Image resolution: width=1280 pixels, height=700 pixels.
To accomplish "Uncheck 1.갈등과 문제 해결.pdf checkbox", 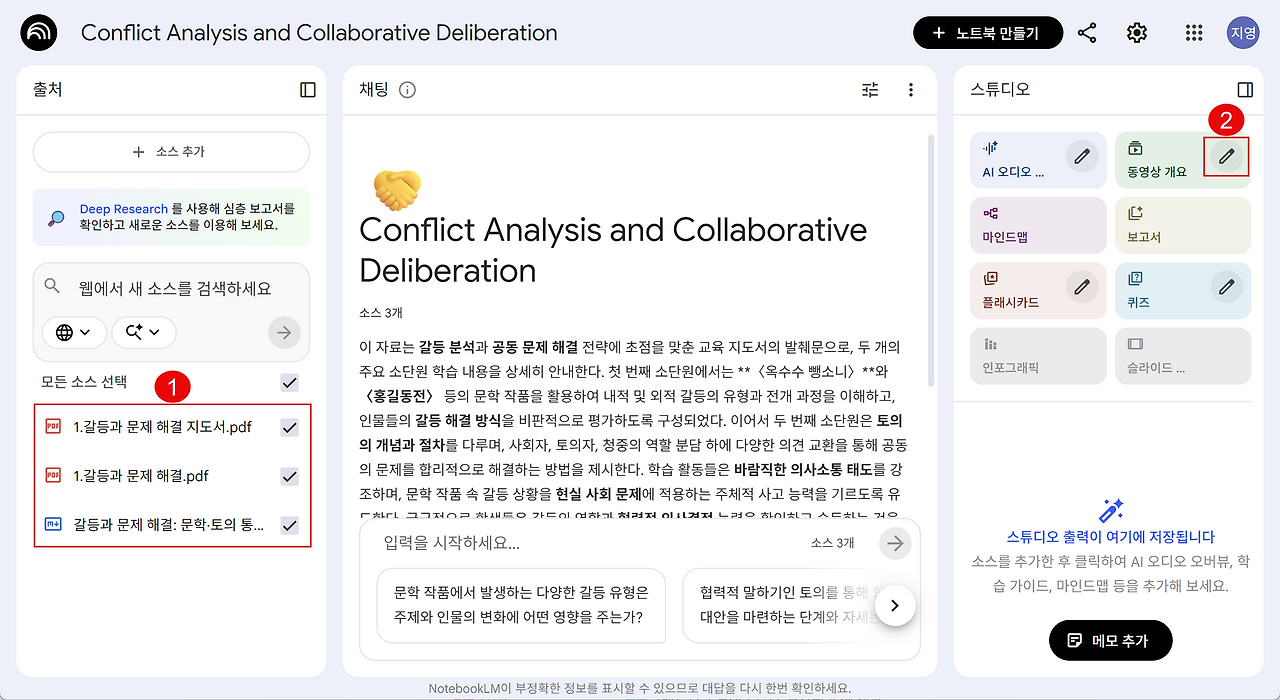I will click(289, 476).
